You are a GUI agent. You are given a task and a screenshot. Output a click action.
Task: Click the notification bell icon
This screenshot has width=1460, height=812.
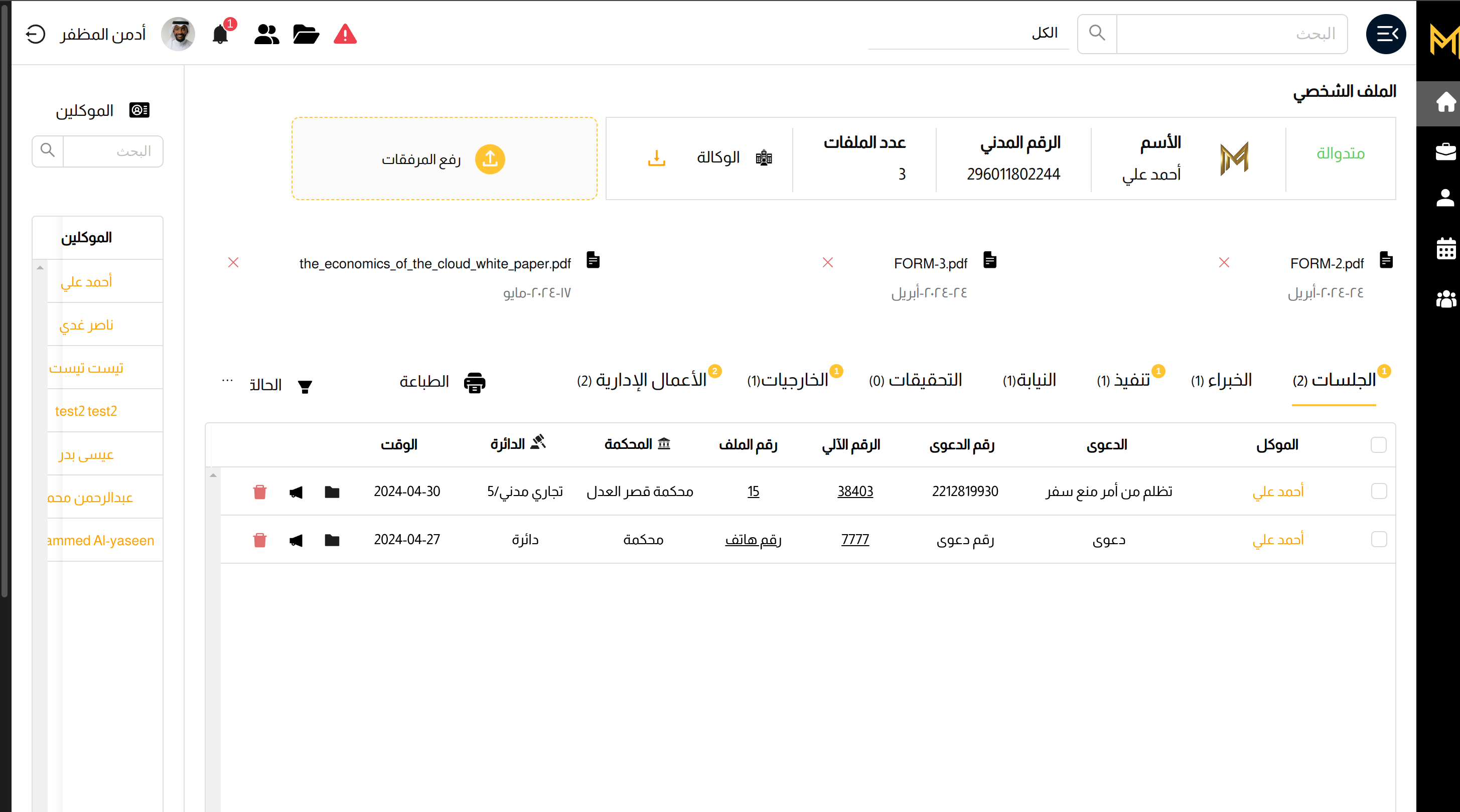pyautogui.click(x=220, y=34)
